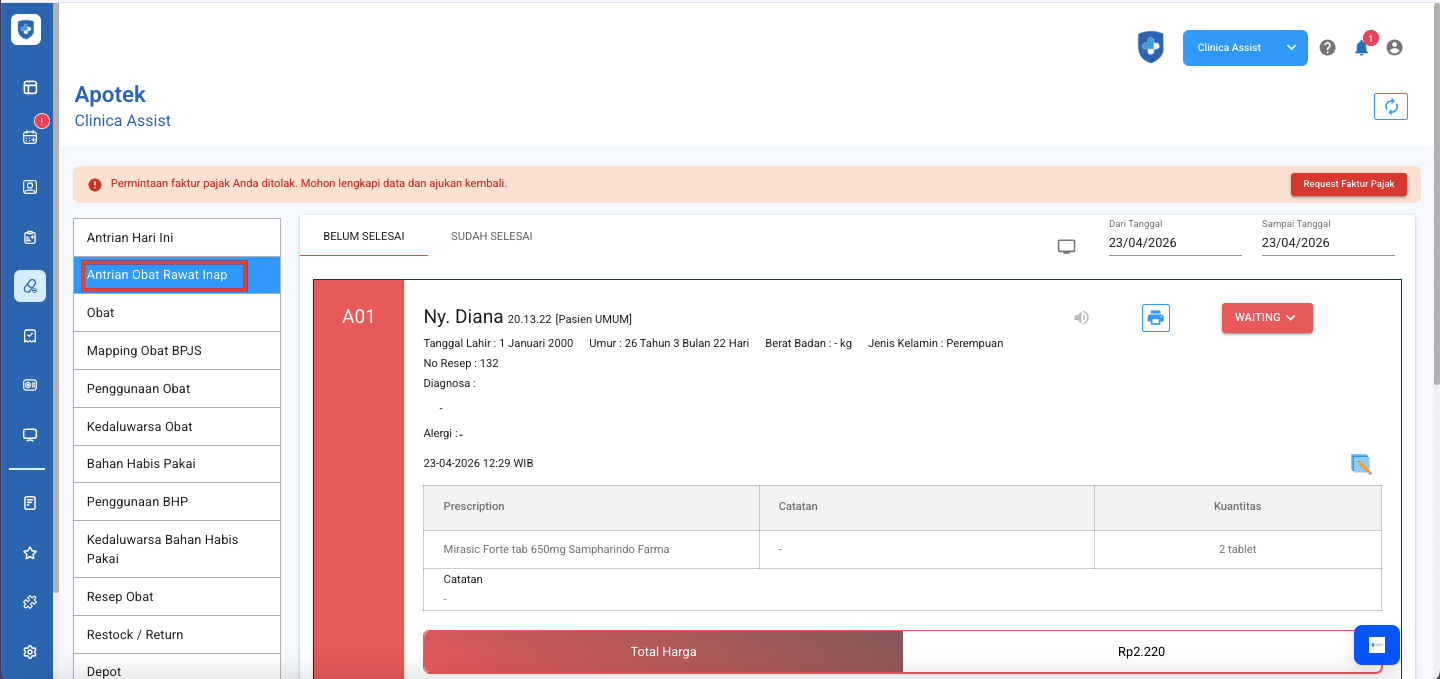Click the star icon in left sidebar

click(30, 553)
